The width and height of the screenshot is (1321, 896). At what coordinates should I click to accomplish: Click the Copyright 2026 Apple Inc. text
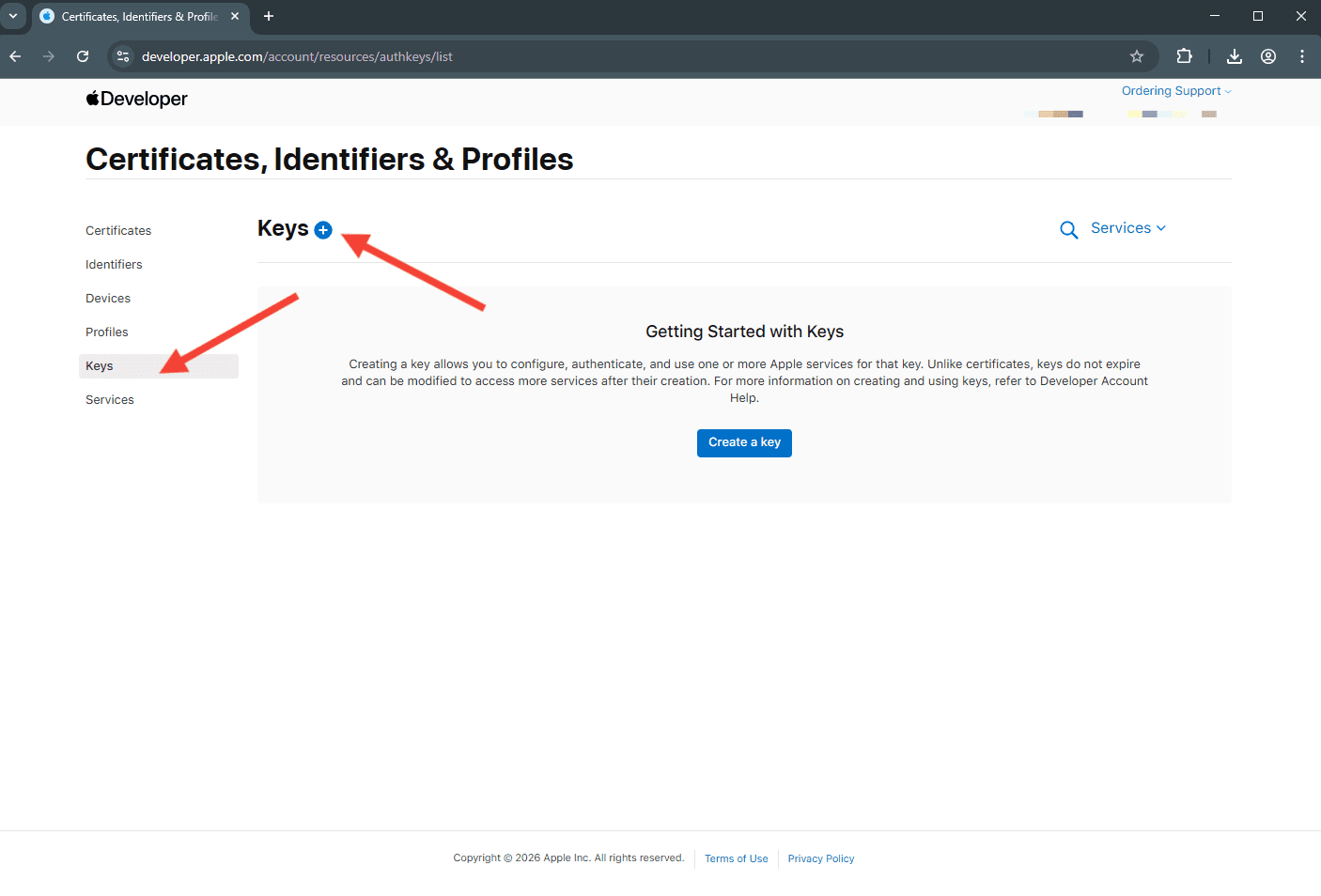click(x=568, y=857)
